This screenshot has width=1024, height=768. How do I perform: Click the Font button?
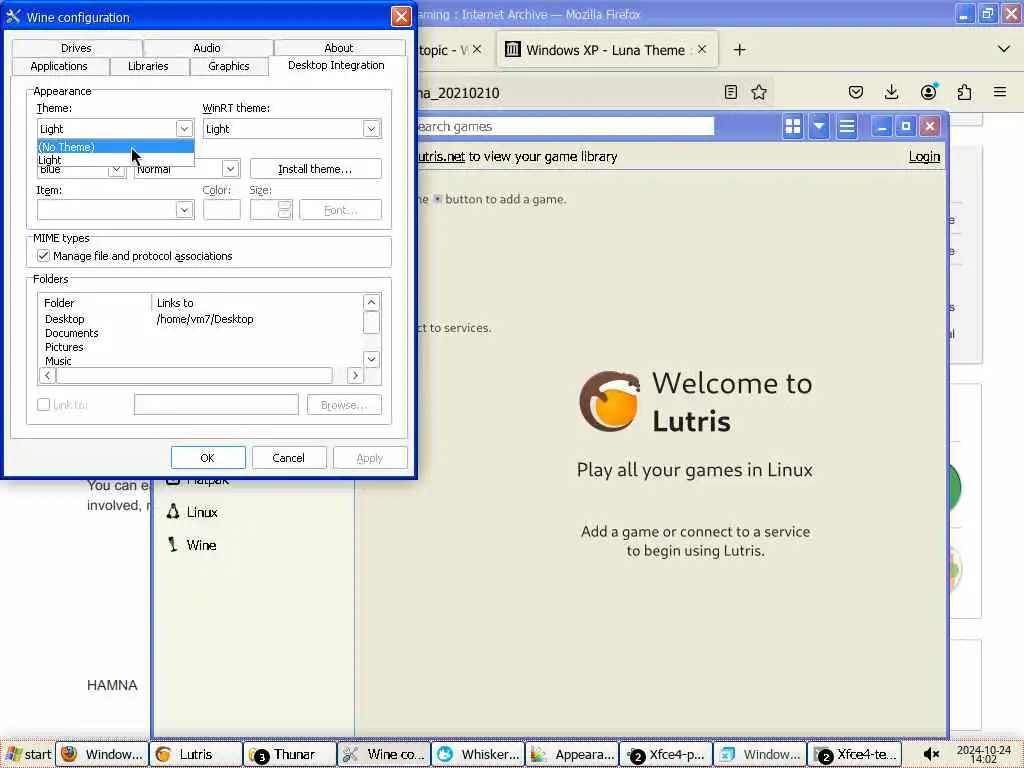pyautogui.click(x=340, y=210)
